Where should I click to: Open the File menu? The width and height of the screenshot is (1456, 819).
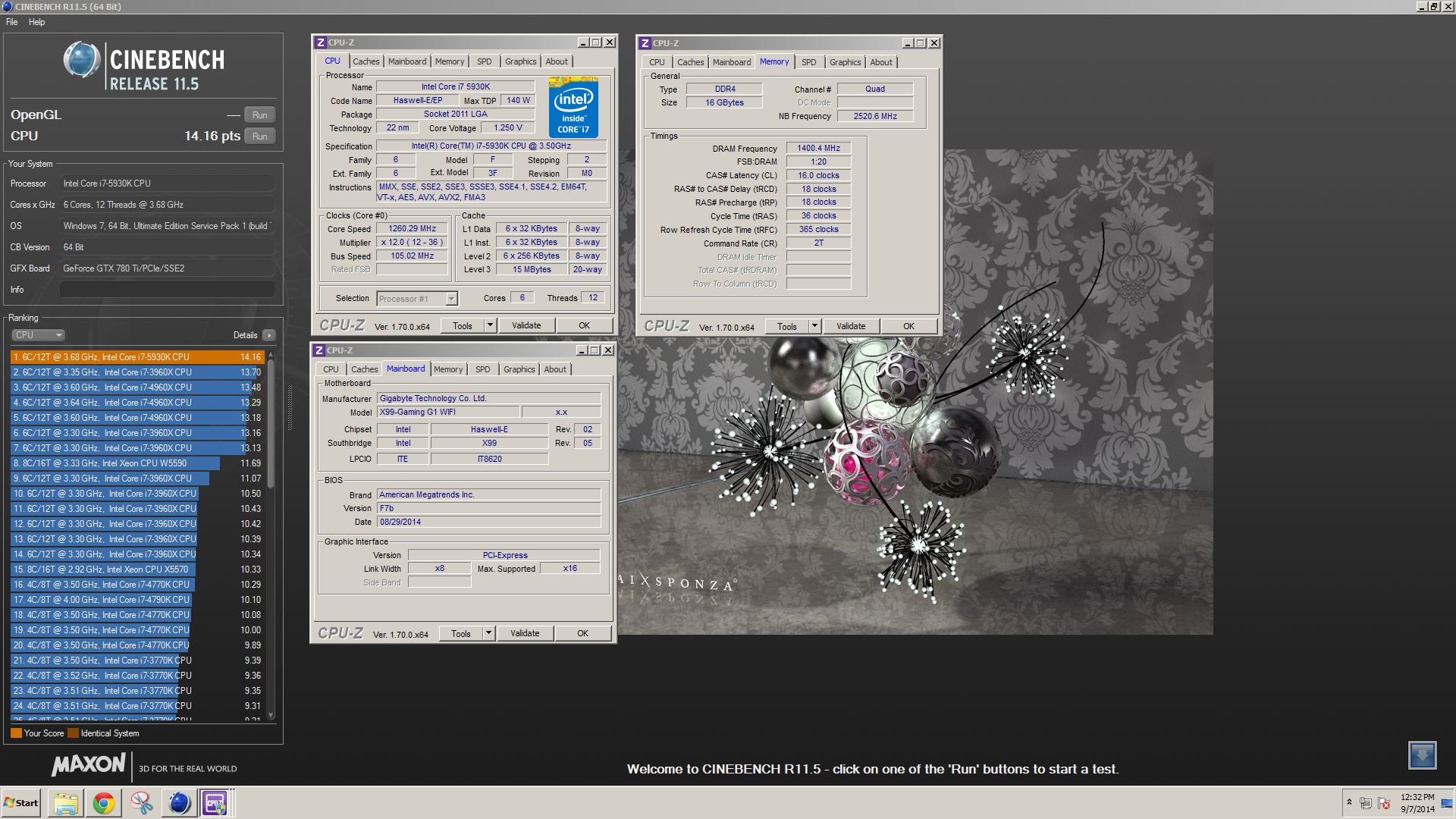point(12,22)
